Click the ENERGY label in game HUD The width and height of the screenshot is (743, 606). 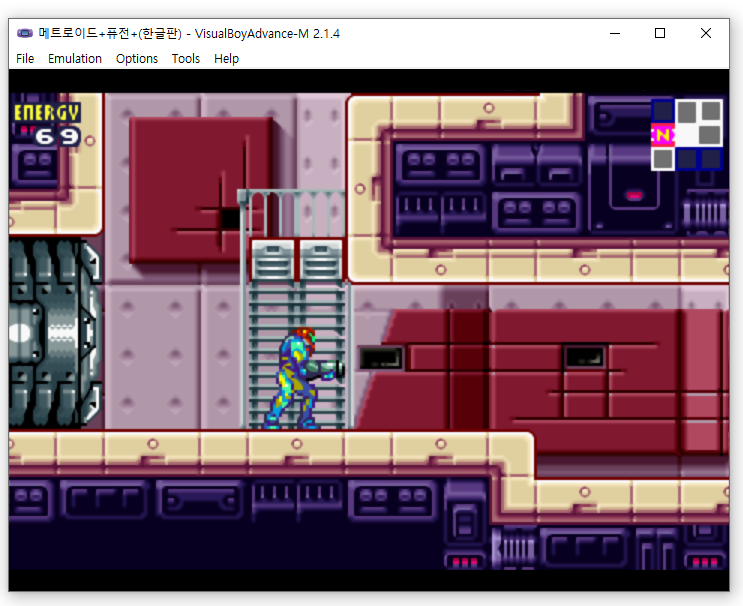coord(46,113)
